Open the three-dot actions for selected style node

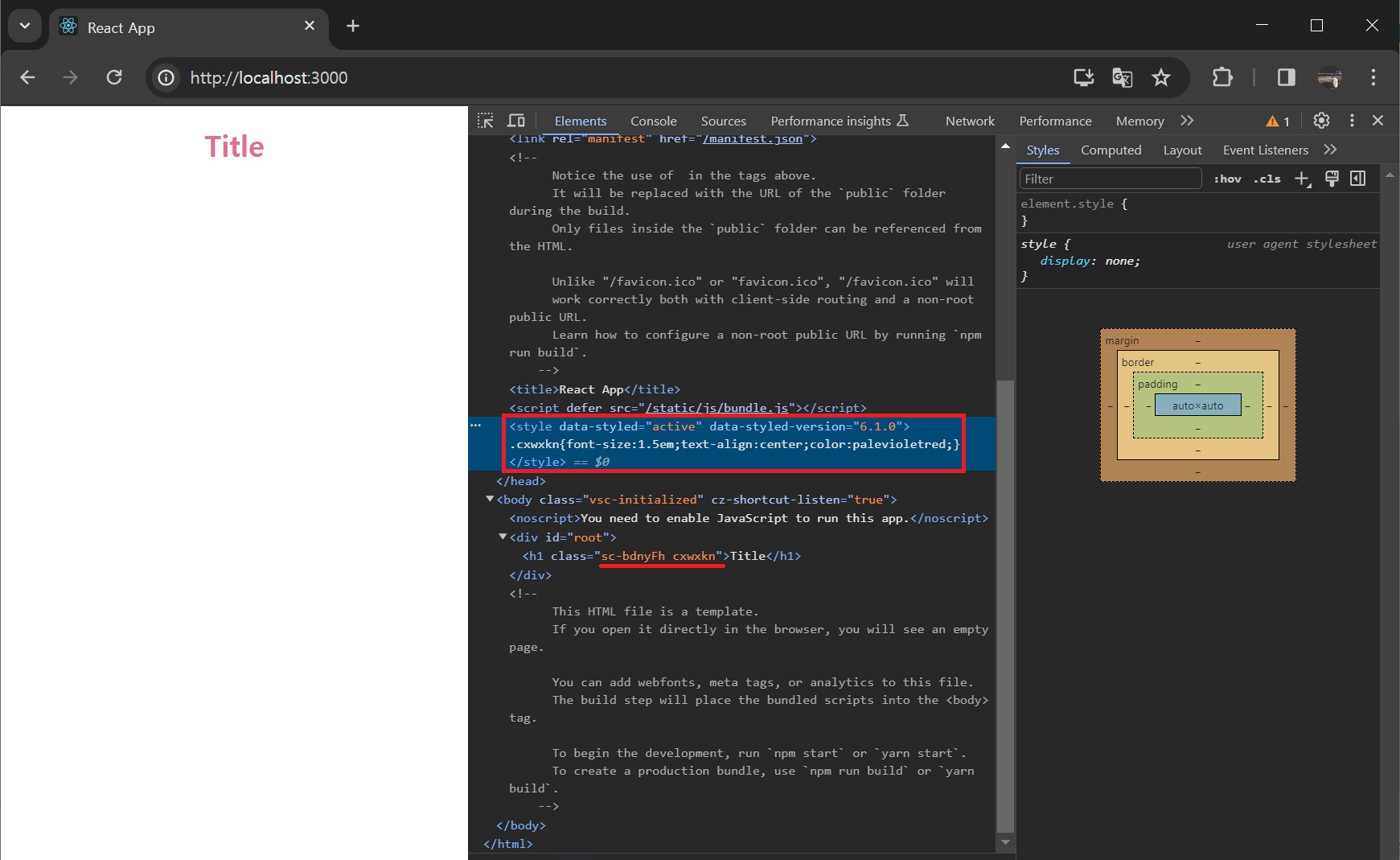(476, 425)
